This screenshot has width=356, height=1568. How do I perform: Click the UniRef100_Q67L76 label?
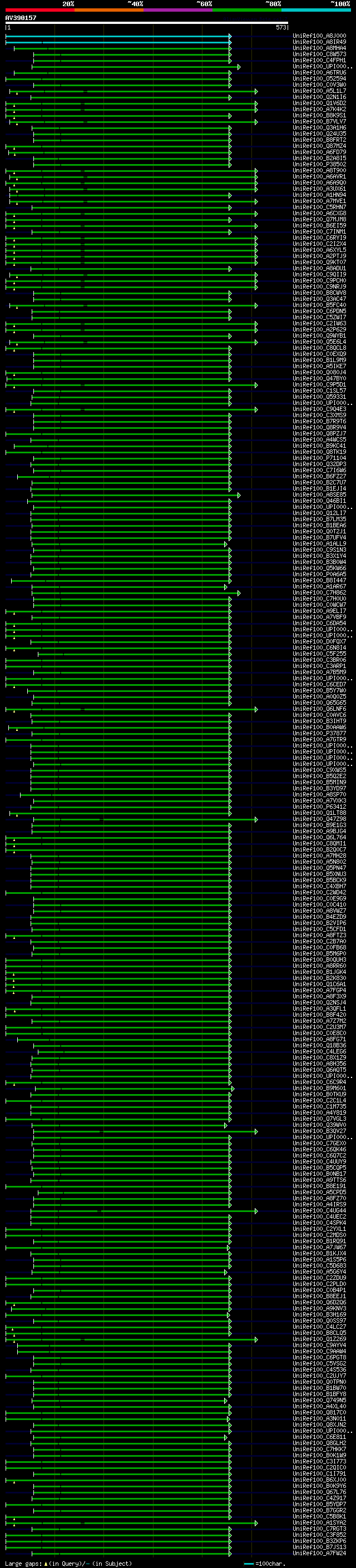[x=319, y=1491]
